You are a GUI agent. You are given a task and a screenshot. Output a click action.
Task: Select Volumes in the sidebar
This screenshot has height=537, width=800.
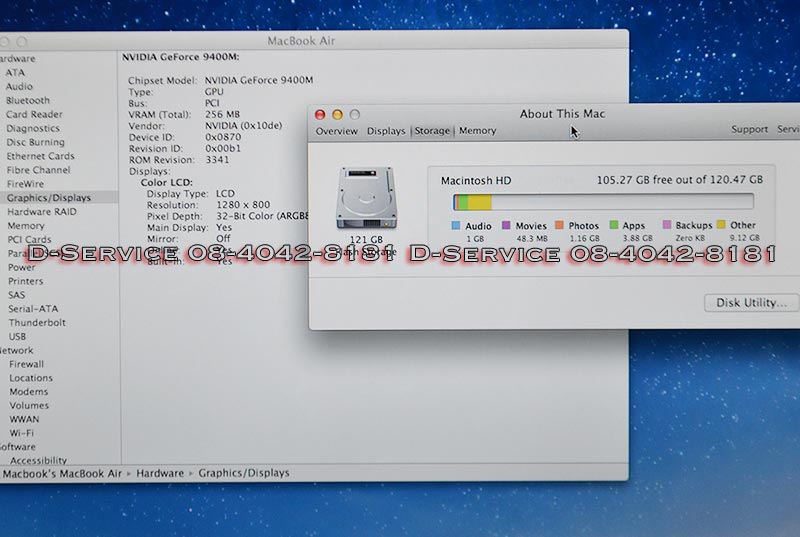click(x=29, y=405)
